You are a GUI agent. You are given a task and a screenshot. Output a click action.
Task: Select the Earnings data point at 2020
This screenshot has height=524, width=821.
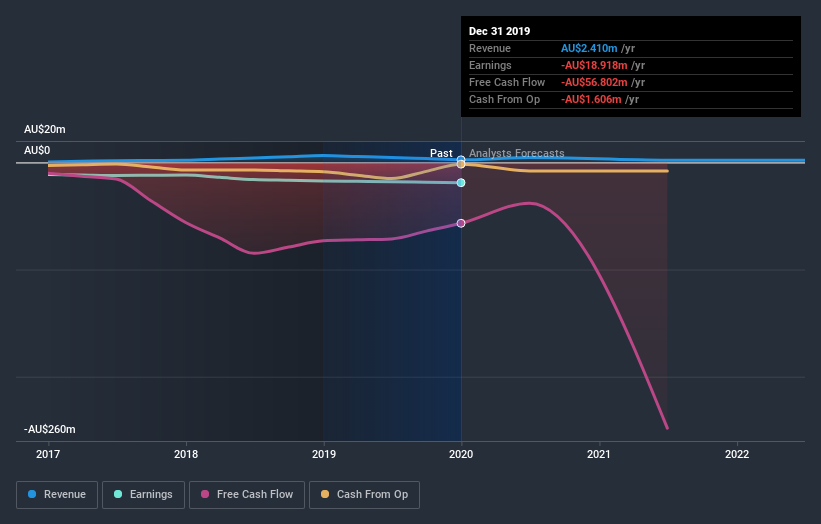[x=461, y=183]
